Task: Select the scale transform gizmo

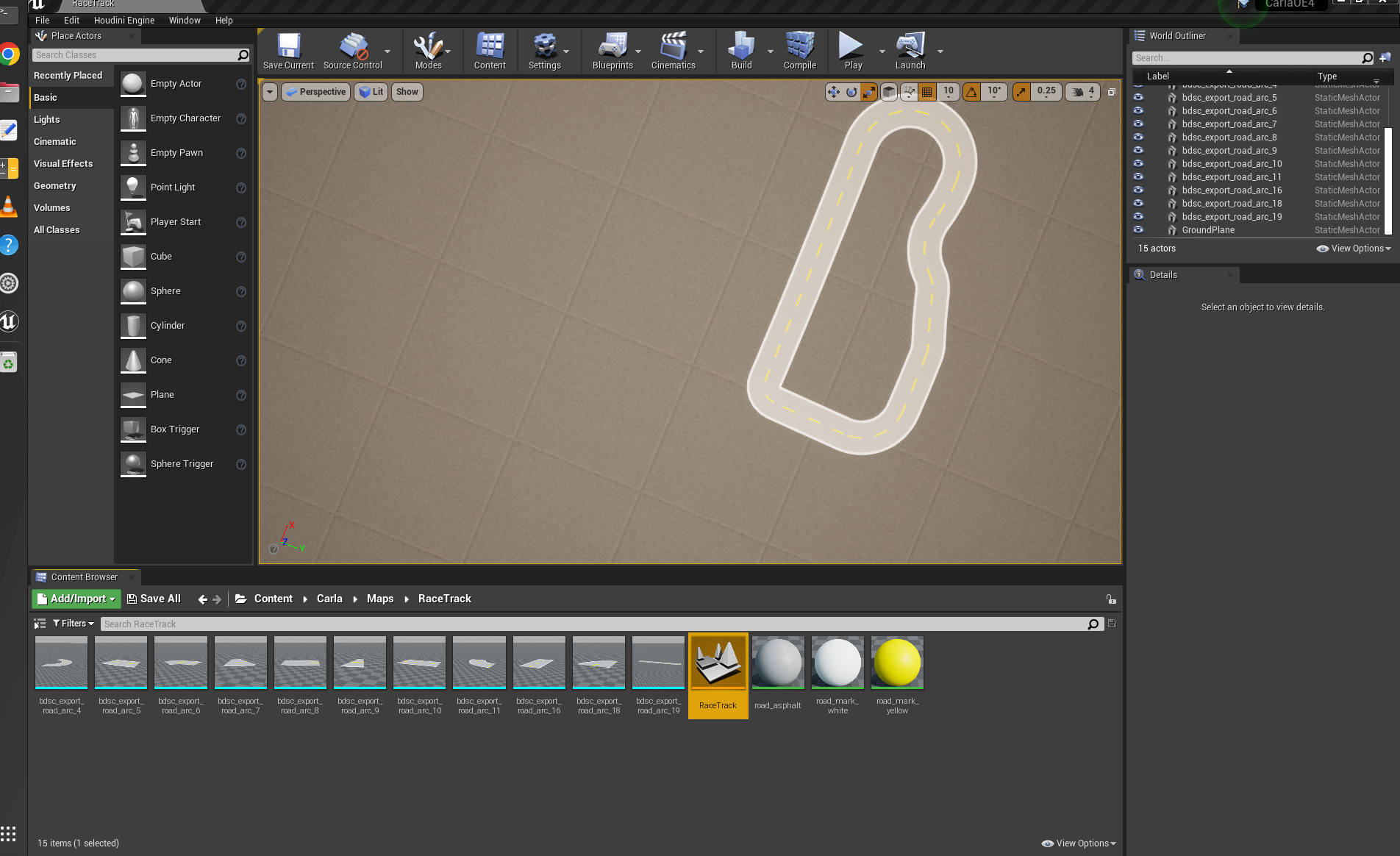Action: pos(868,92)
